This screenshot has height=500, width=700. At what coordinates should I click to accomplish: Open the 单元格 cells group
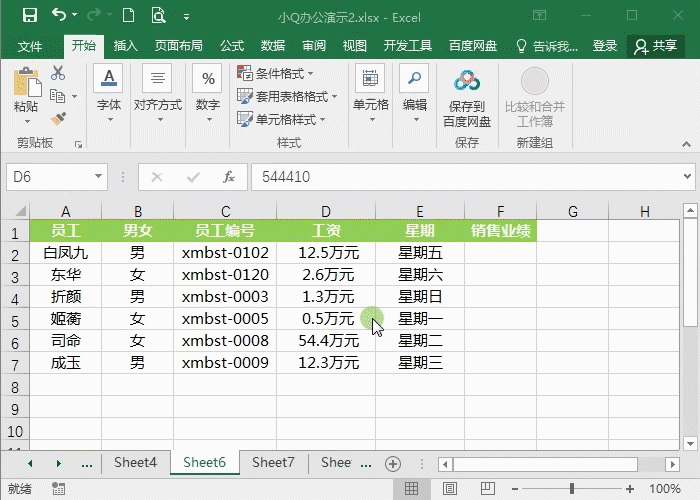tap(371, 94)
